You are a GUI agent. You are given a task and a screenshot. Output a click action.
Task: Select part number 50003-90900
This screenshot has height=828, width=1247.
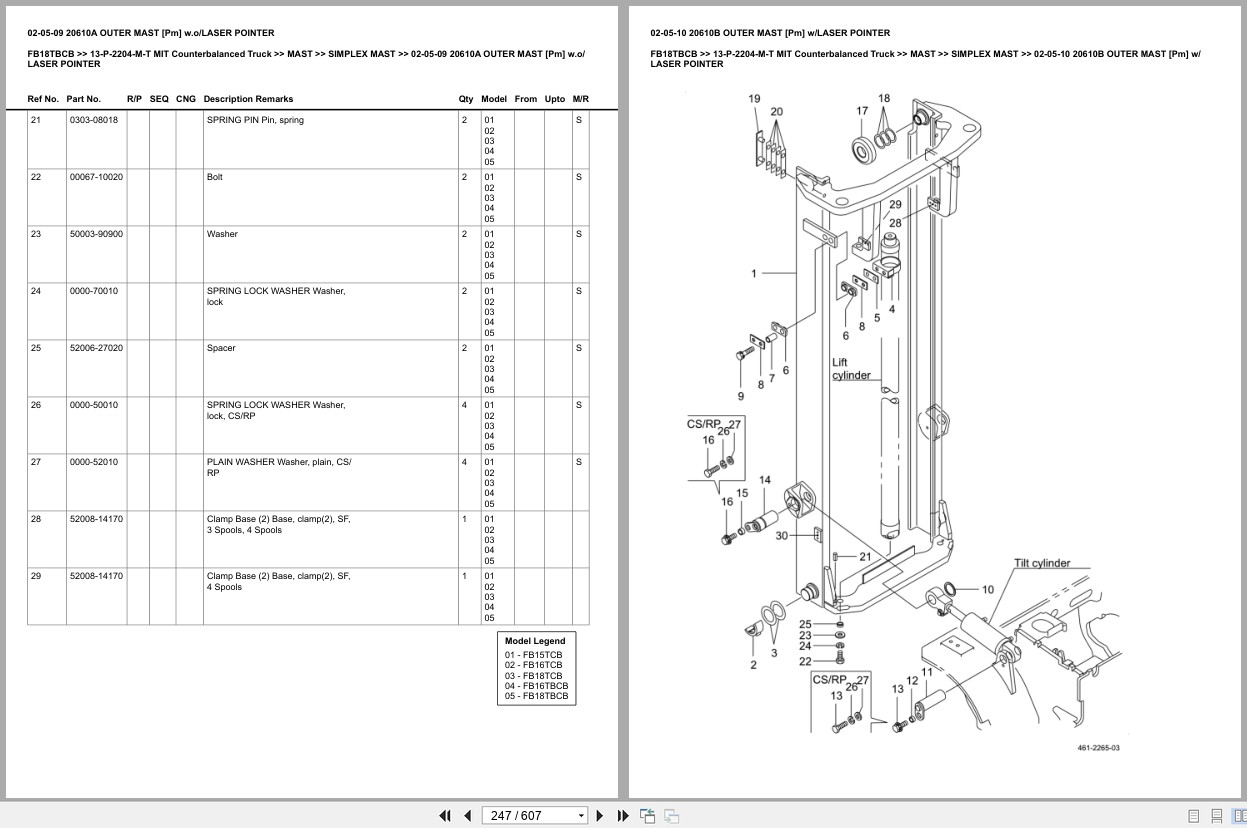tap(96, 234)
